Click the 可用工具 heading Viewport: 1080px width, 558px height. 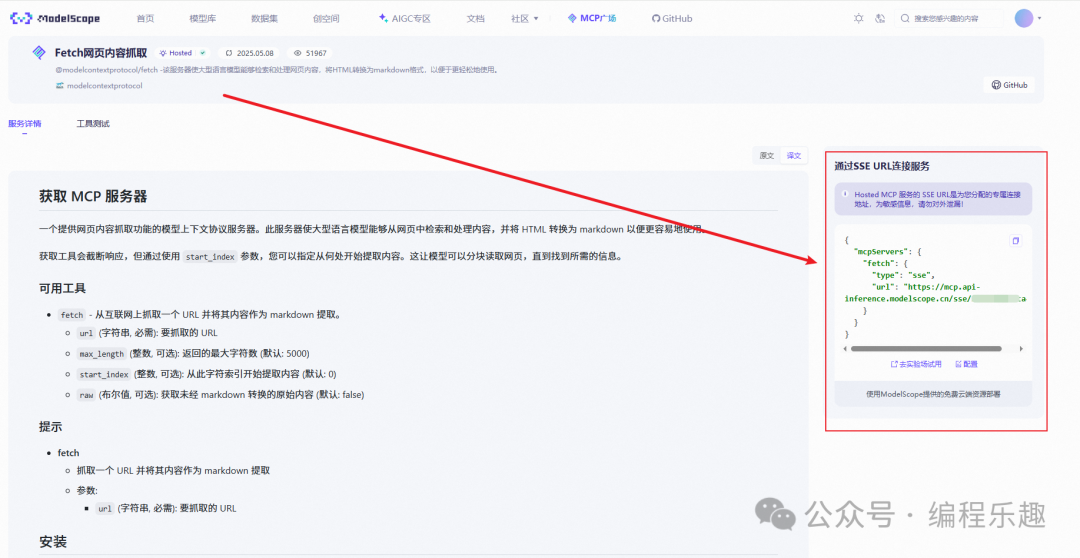[x=63, y=289]
